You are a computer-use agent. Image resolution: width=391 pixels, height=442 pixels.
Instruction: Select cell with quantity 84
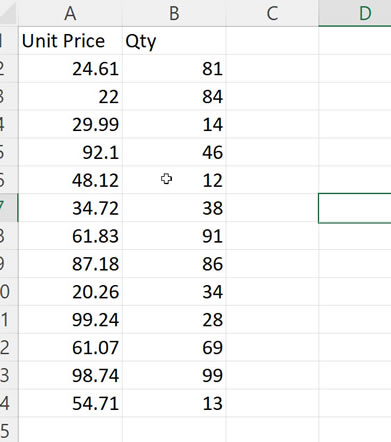pos(174,97)
